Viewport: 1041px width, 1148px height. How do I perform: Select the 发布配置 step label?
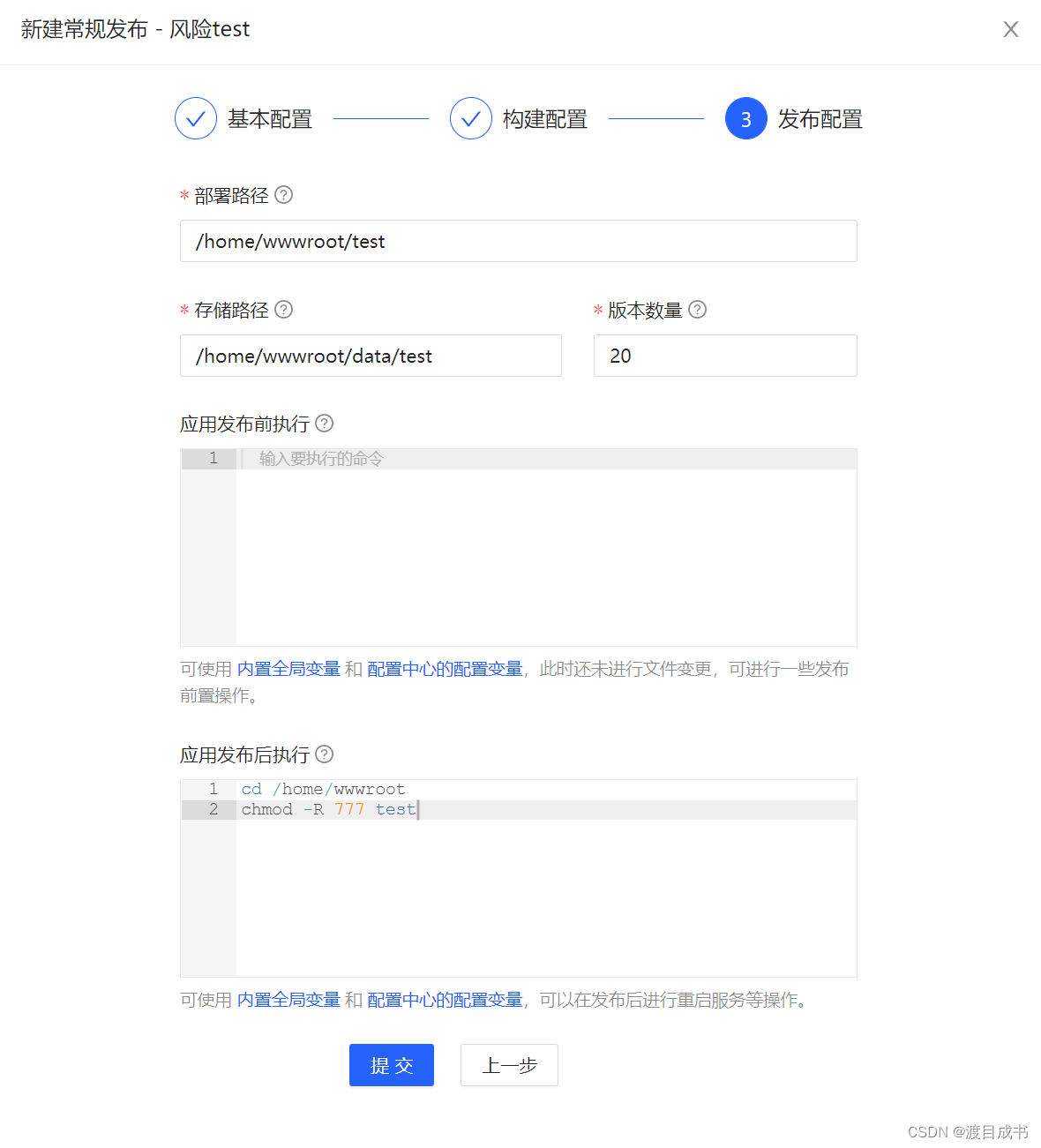[820, 118]
